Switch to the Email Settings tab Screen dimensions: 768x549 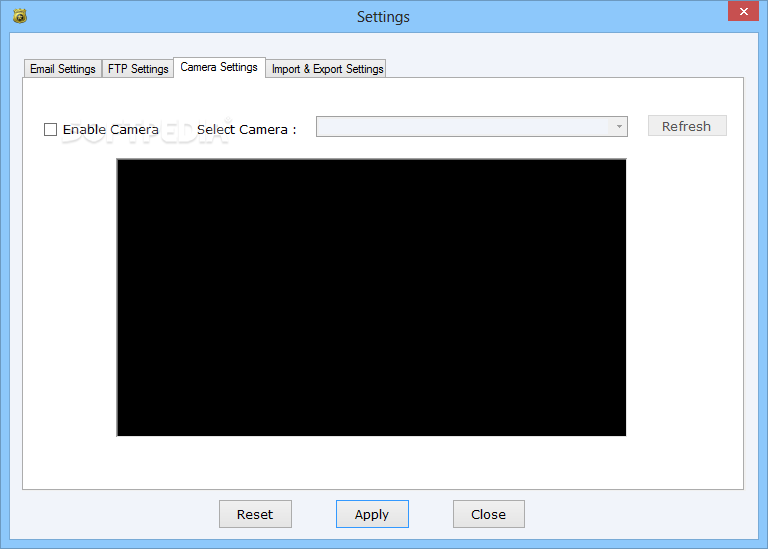pyautogui.click(x=63, y=69)
